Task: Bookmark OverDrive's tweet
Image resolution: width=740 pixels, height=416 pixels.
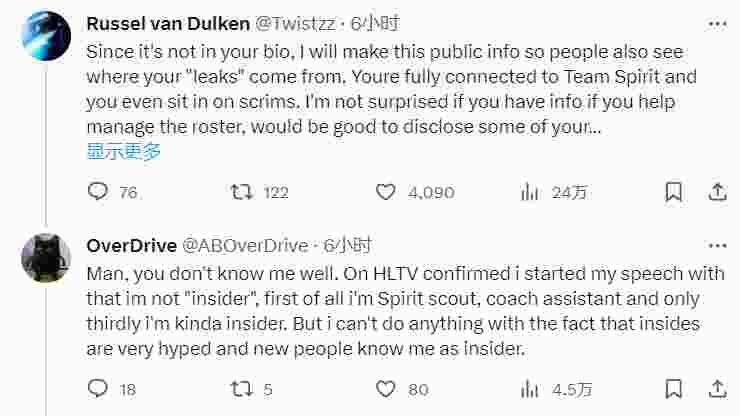Action: tap(674, 389)
